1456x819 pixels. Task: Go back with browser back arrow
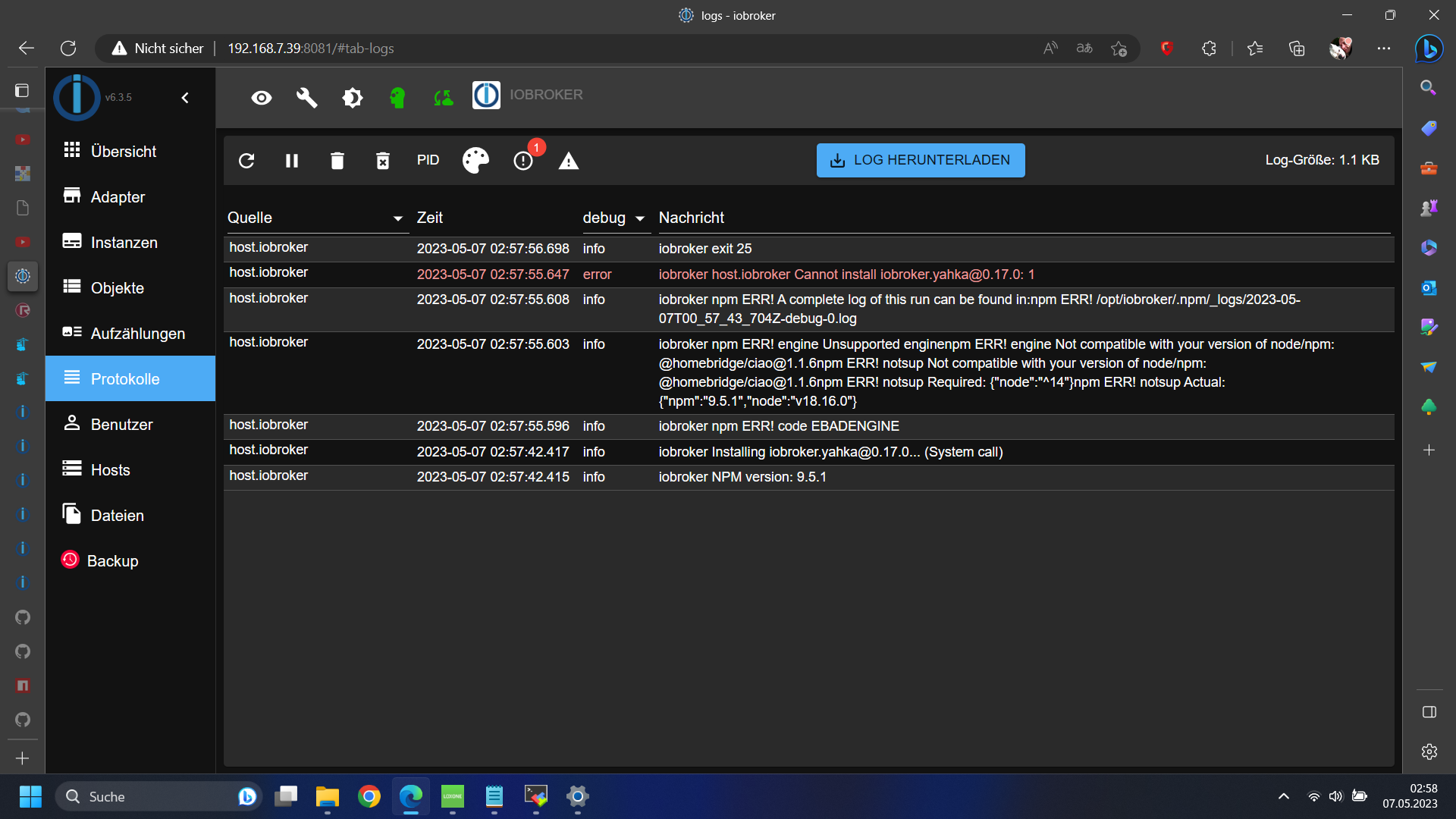coord(27,49)
